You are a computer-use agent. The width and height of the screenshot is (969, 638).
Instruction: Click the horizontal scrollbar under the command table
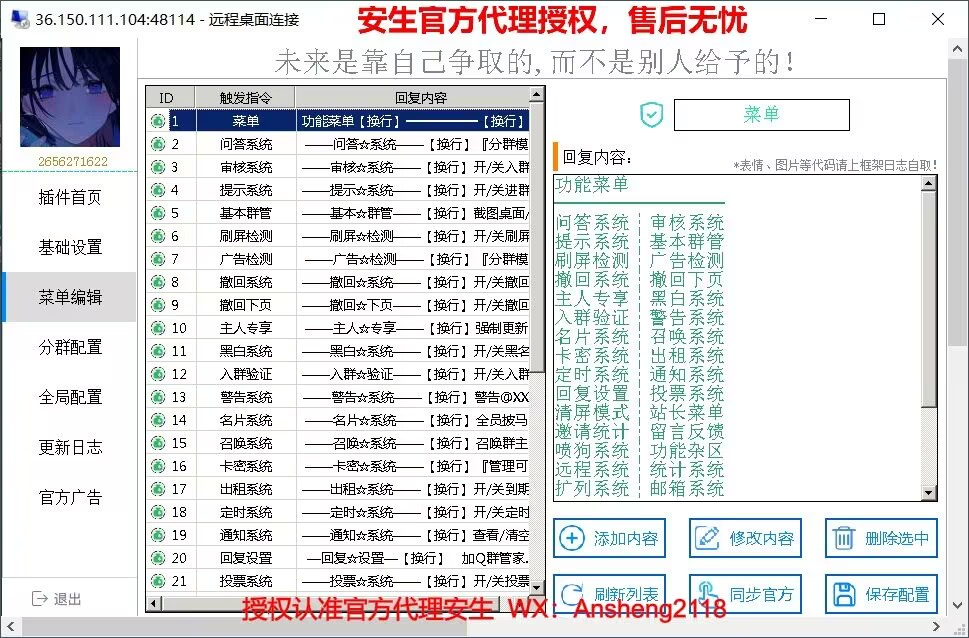tap(340, 602)
